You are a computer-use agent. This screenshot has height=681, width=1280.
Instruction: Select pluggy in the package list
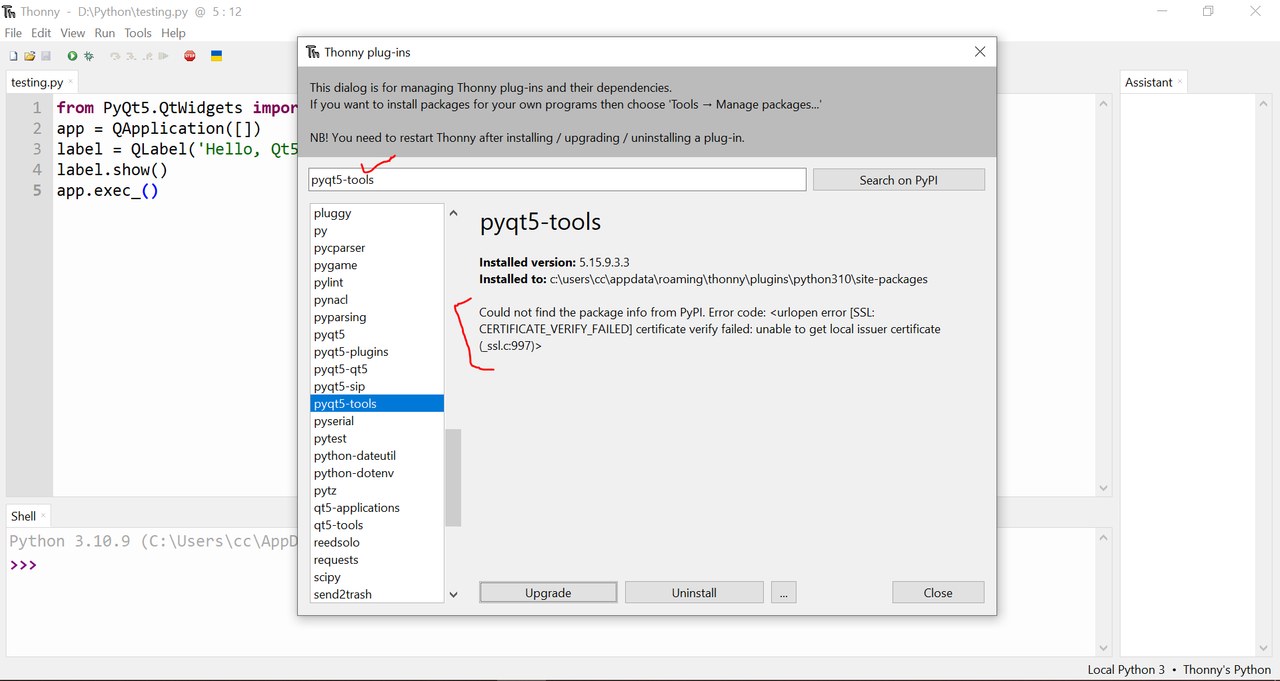click(x=377, y=213)
